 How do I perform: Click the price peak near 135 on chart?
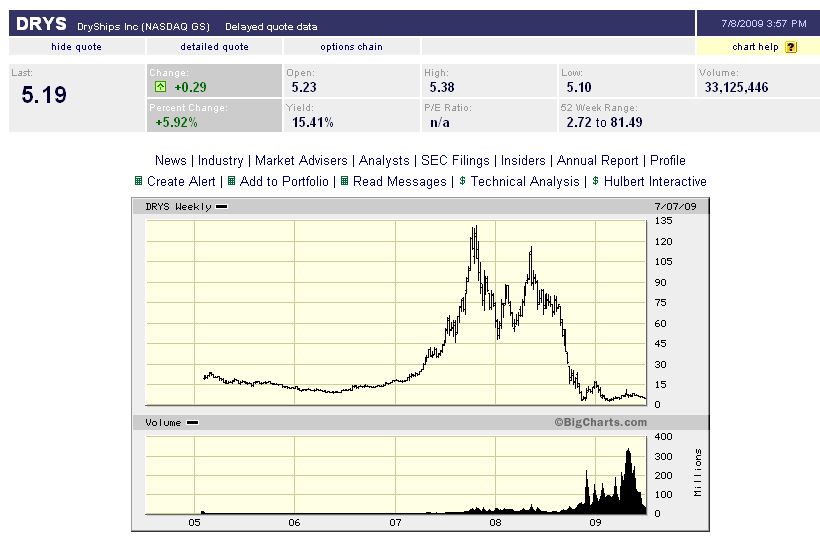click(x=475, y=228)
